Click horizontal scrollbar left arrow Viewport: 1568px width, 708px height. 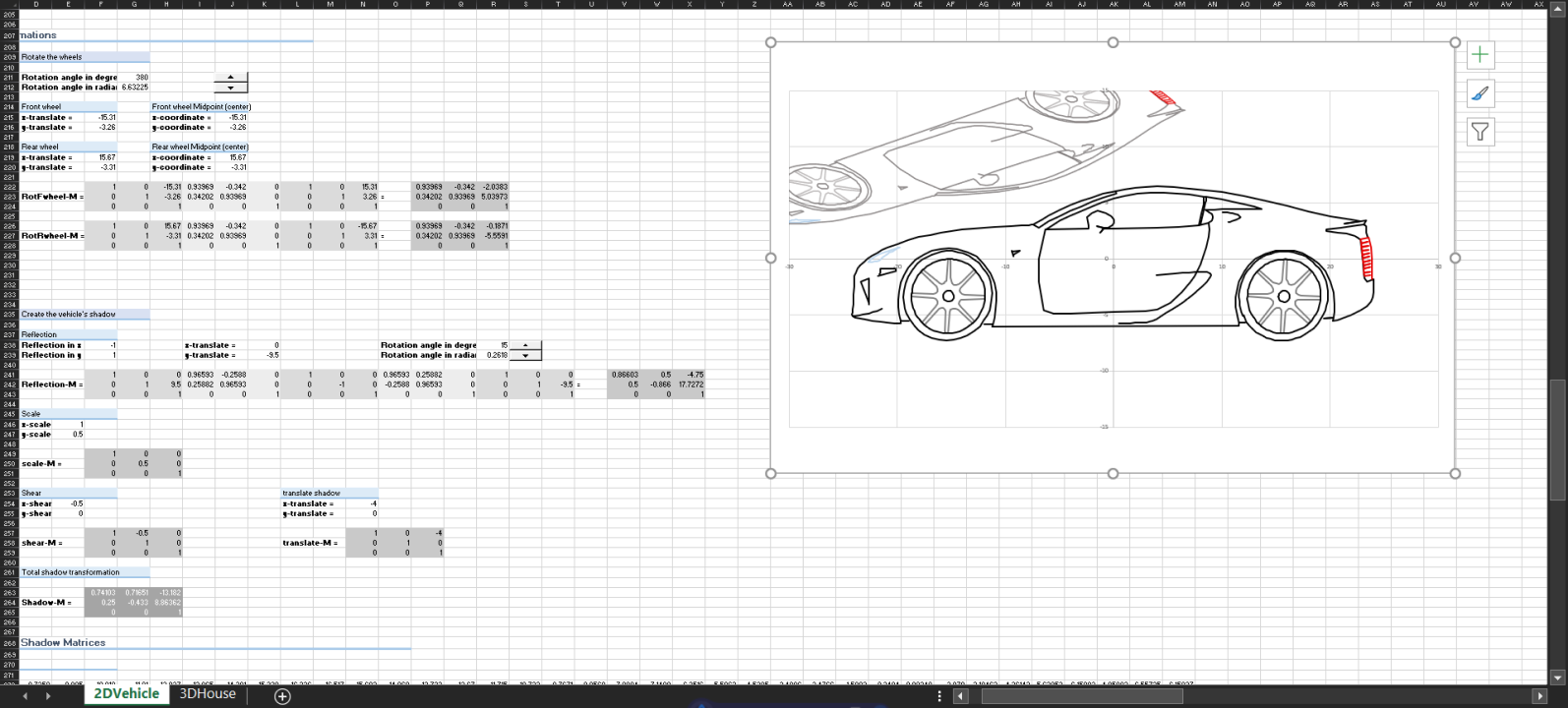coord(962,696)
